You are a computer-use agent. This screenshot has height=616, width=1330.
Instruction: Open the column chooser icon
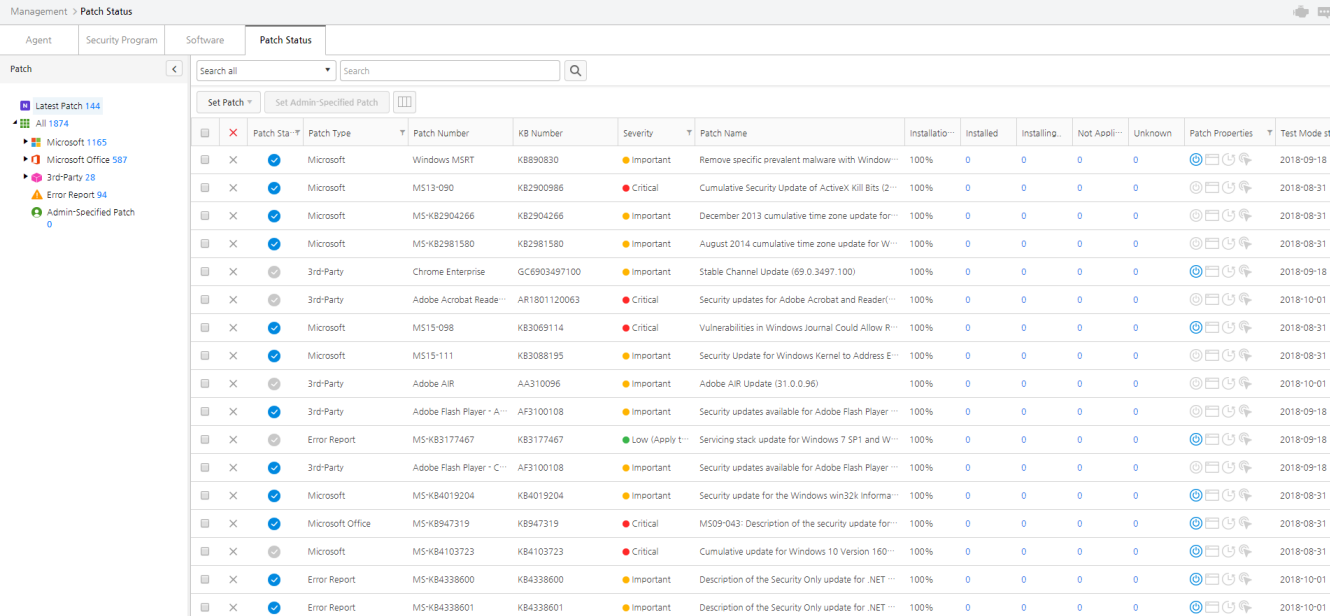tap(404, 102)
